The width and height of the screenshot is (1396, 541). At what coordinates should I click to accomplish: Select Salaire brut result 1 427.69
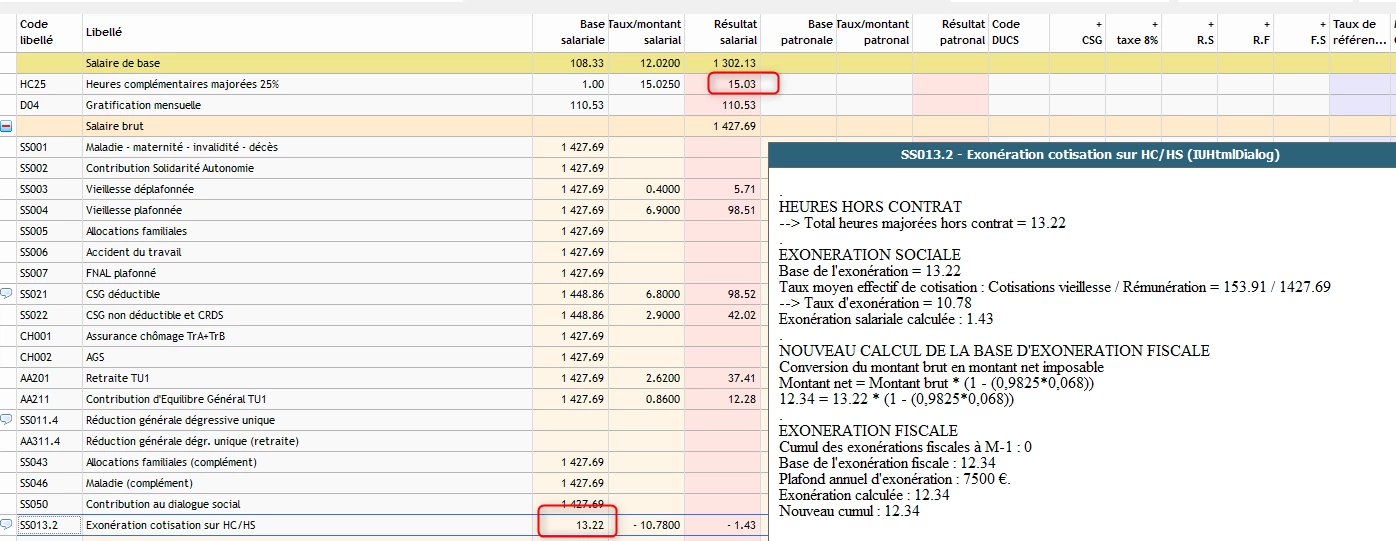pos(734,126)
